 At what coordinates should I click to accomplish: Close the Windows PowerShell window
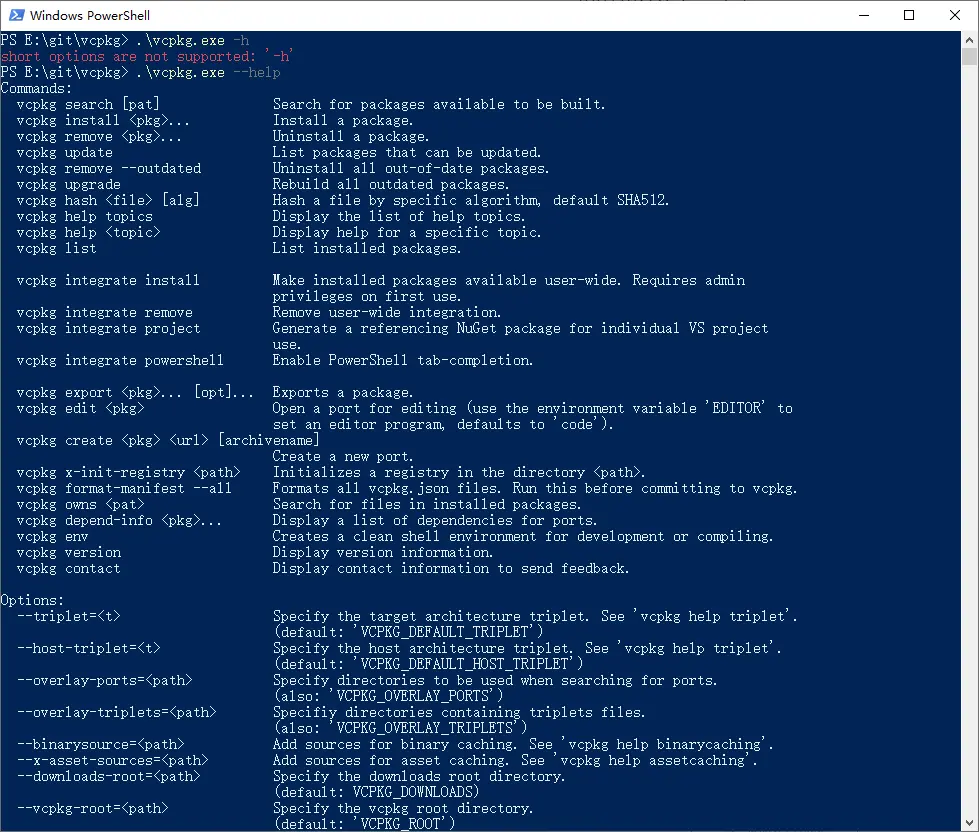point(955,15)
